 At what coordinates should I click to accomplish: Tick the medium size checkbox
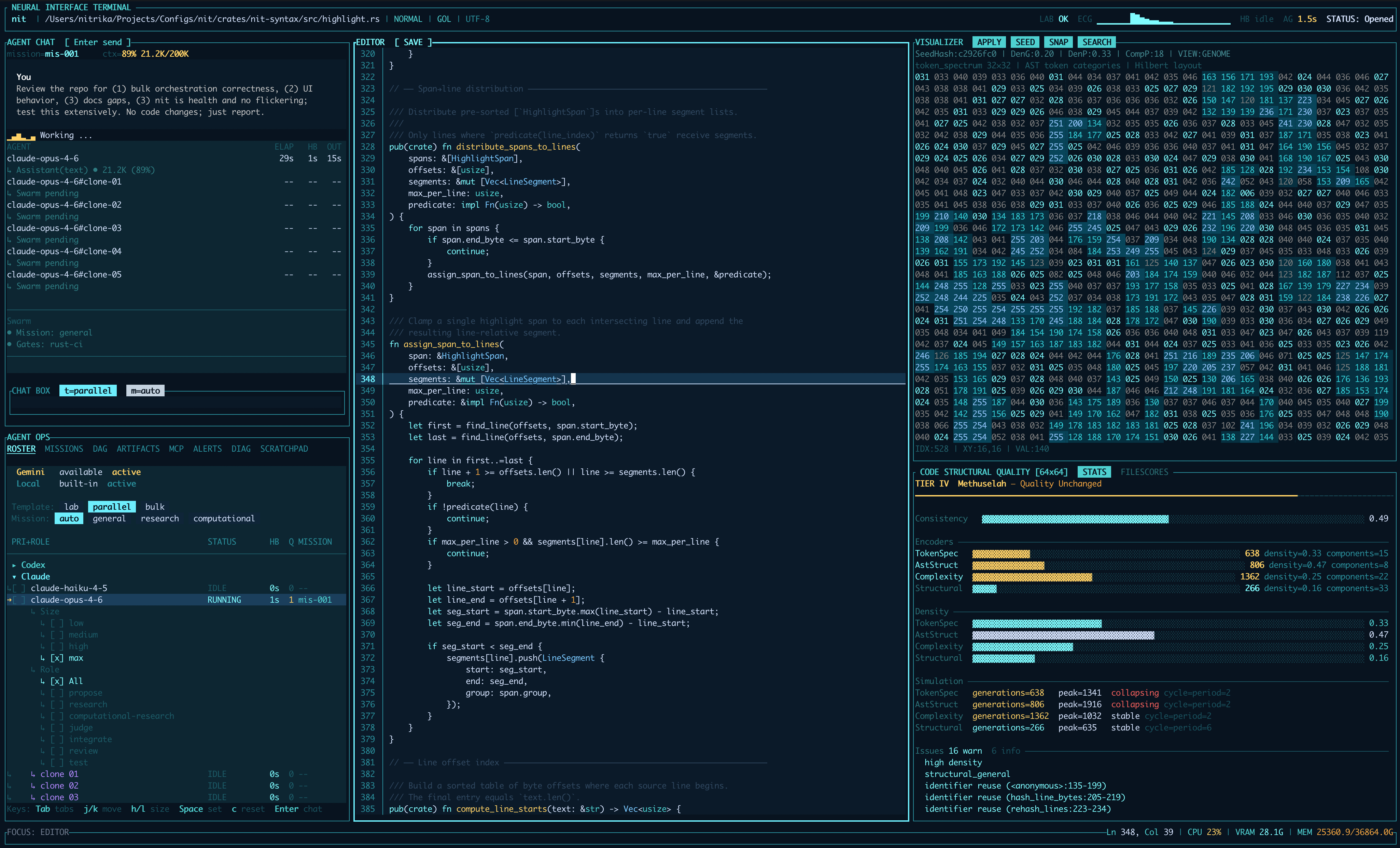pyautogui.click(x=57, y=635)
